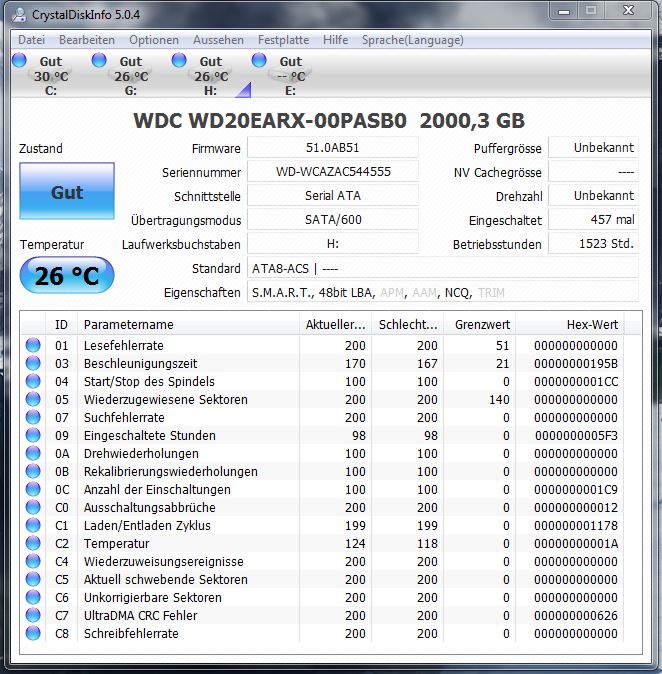662x674 pixels.
Task: Click the Puffergrösse value Unbekannt
Action: pos(594,148)
